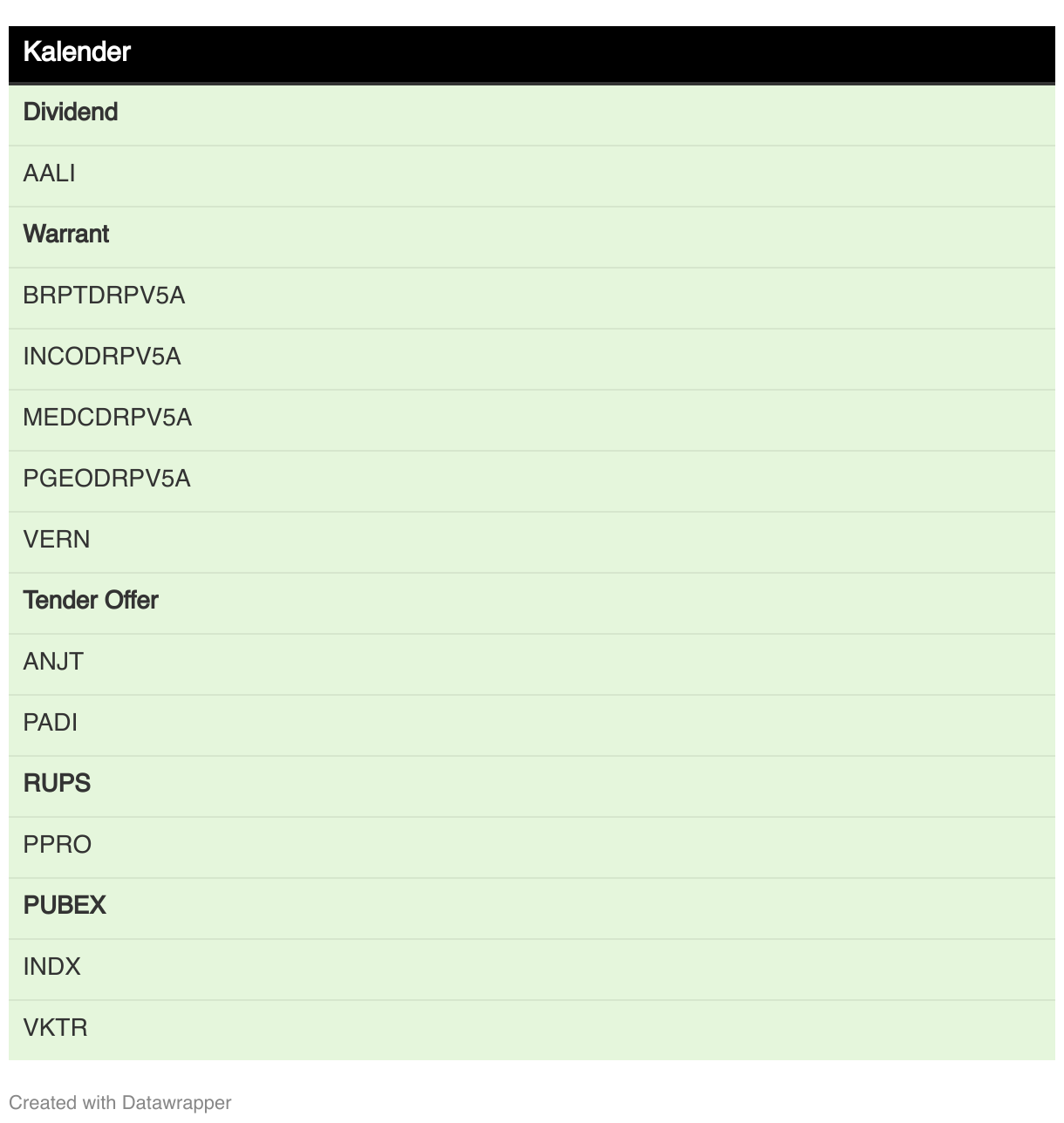1064x1123 pixels.
Task: Select the Dividend category row
Action: [71, 112]
